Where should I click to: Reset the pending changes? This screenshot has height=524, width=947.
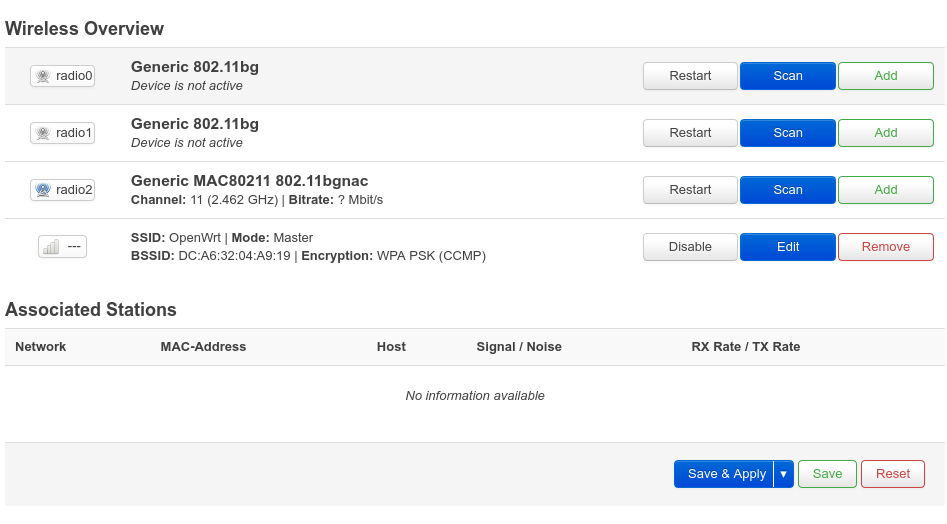[892, 474]
